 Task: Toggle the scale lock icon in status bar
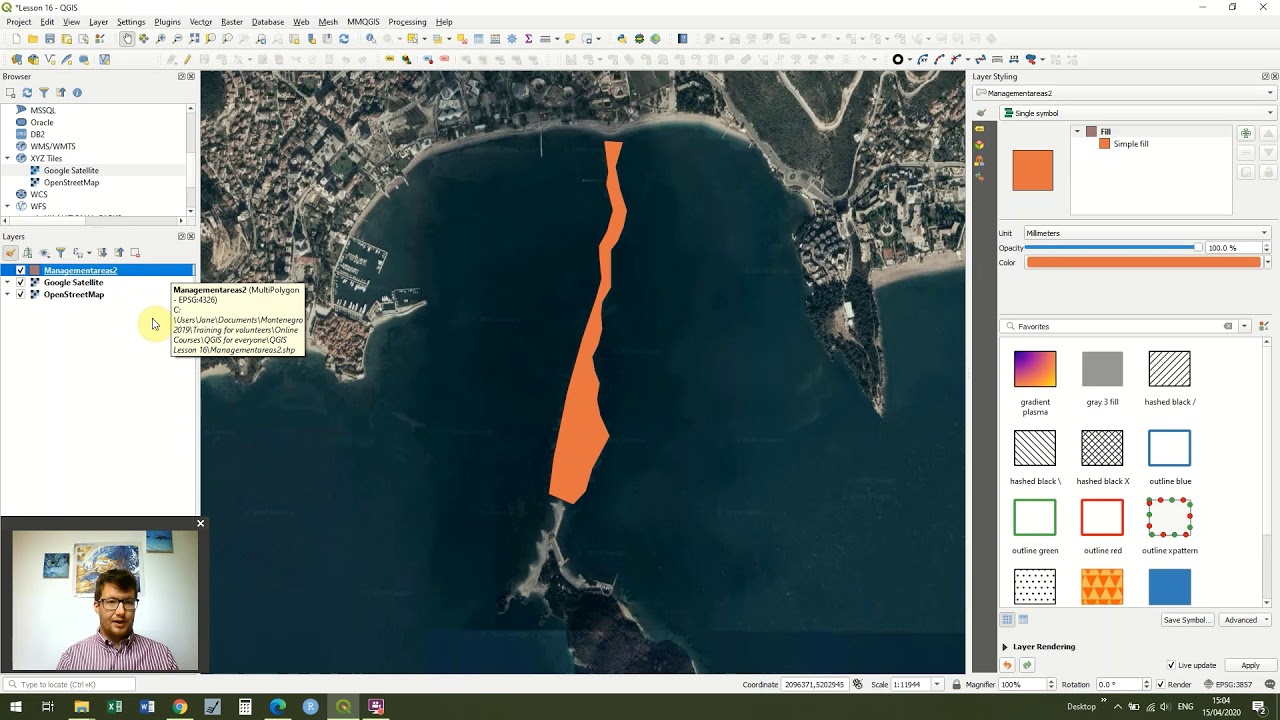coord(957,684)
